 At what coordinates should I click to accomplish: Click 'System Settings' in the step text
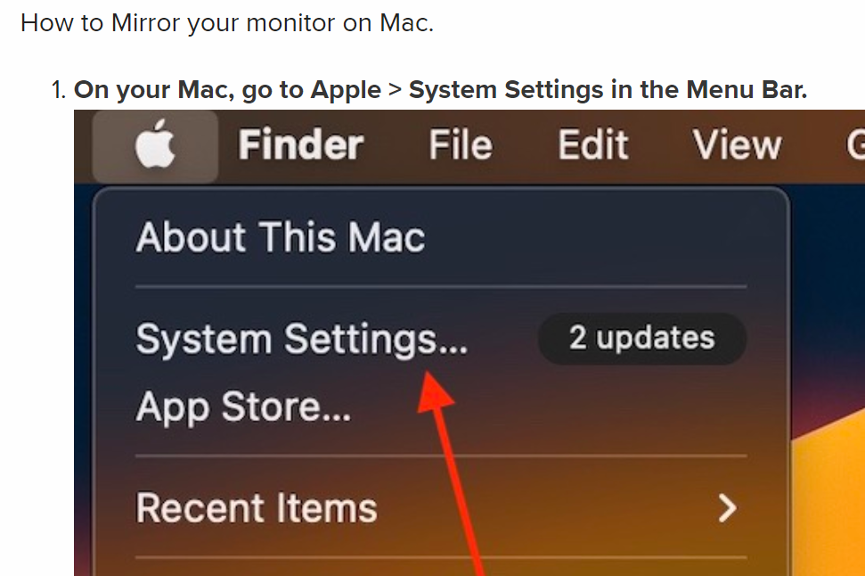click(506, 90)
